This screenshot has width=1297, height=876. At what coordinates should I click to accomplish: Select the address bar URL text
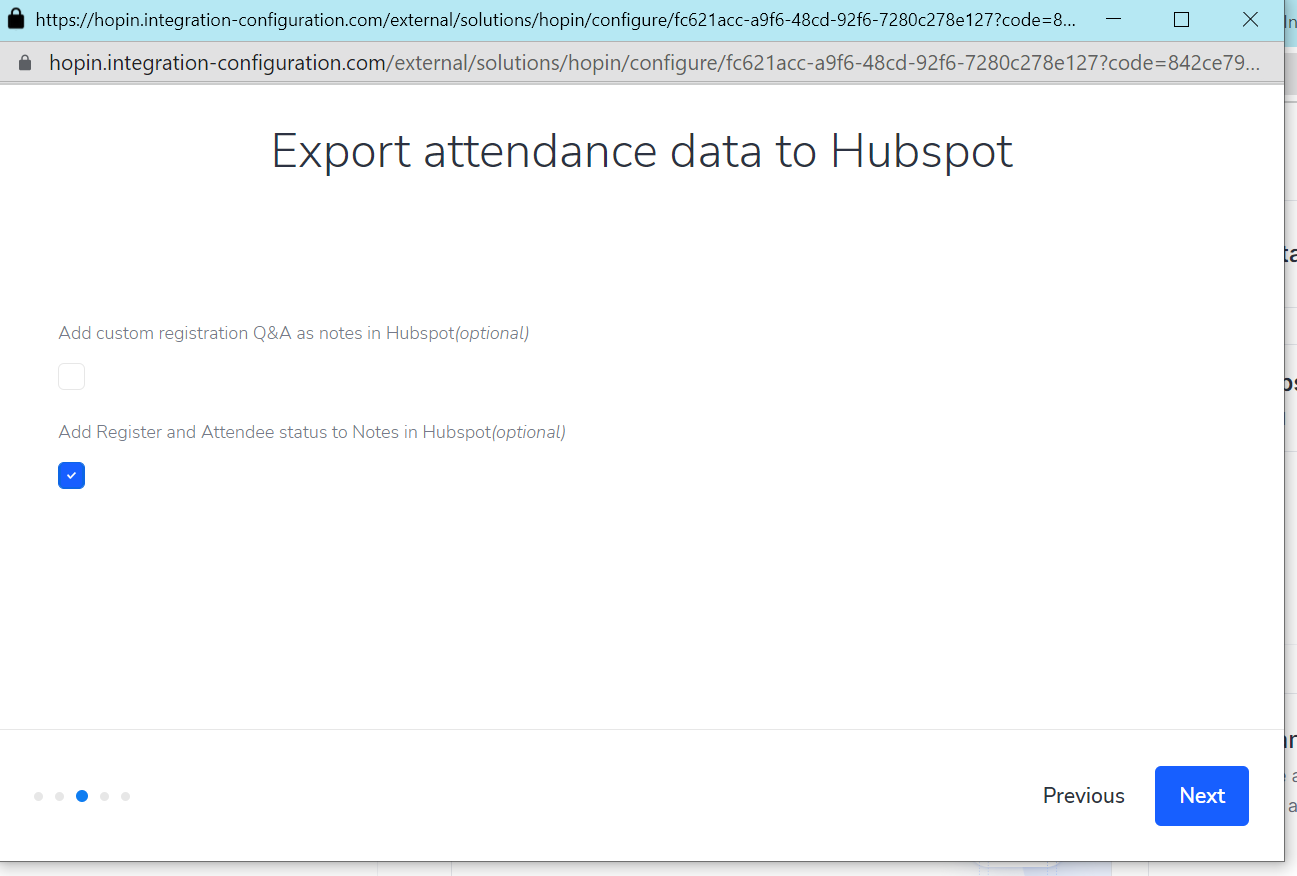(x=654, y=63)
